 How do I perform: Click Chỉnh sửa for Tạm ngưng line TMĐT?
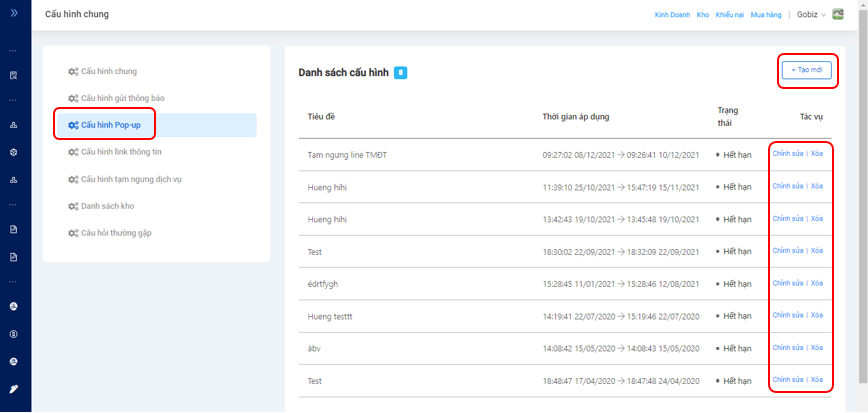click(787, 154)
